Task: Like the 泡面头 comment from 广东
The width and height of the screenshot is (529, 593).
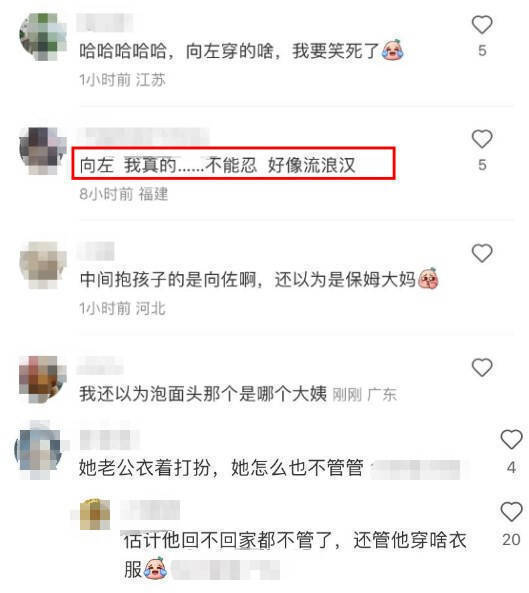Action: 482,367
